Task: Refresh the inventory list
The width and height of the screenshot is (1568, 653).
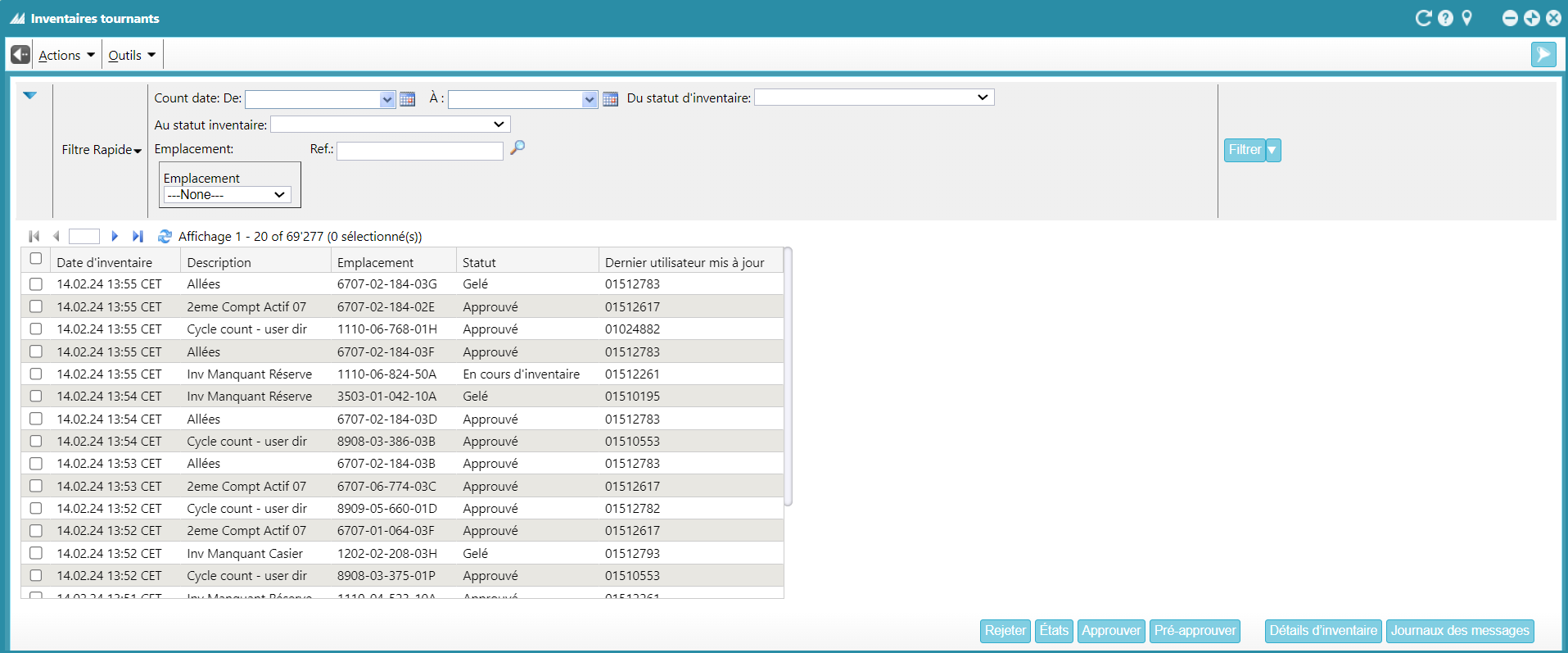Action: [165, 236]
